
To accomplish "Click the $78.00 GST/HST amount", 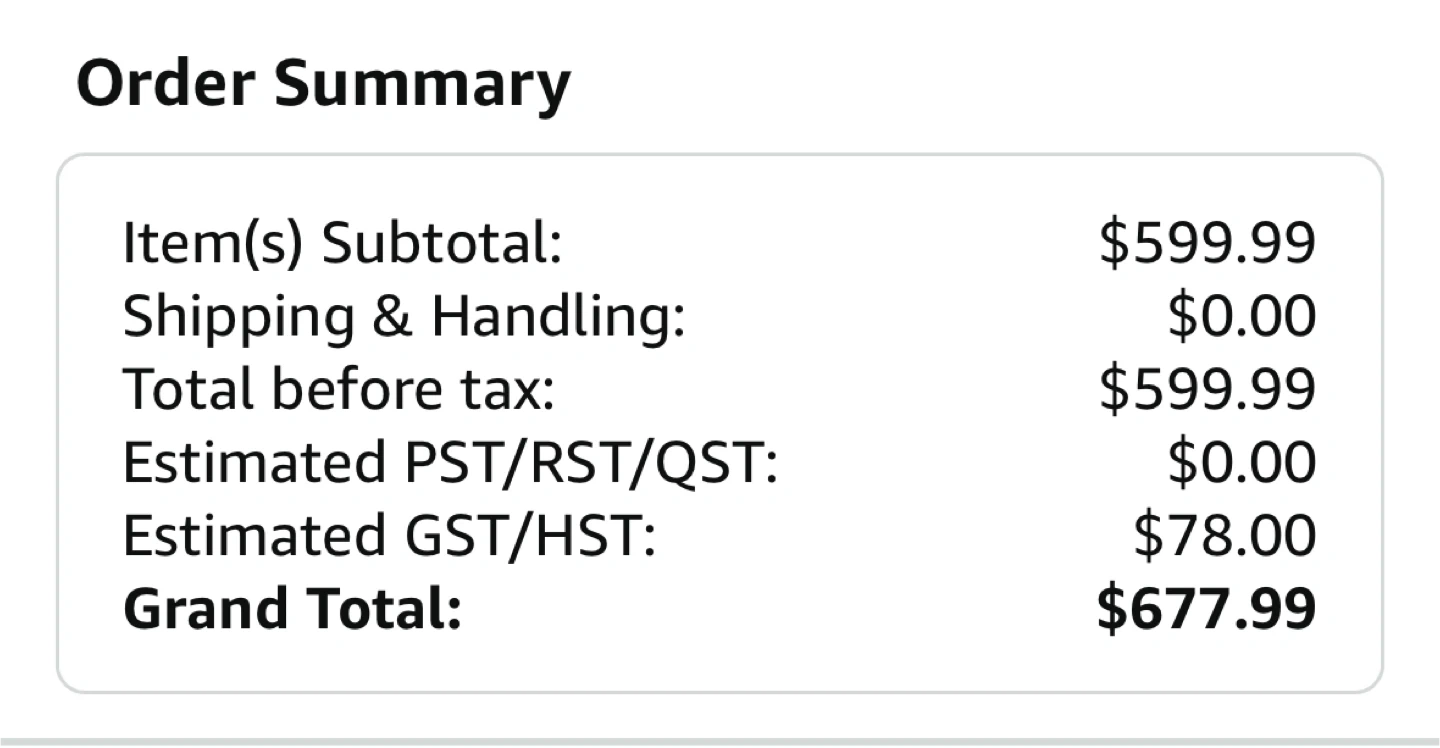I will coord(1224,536).
